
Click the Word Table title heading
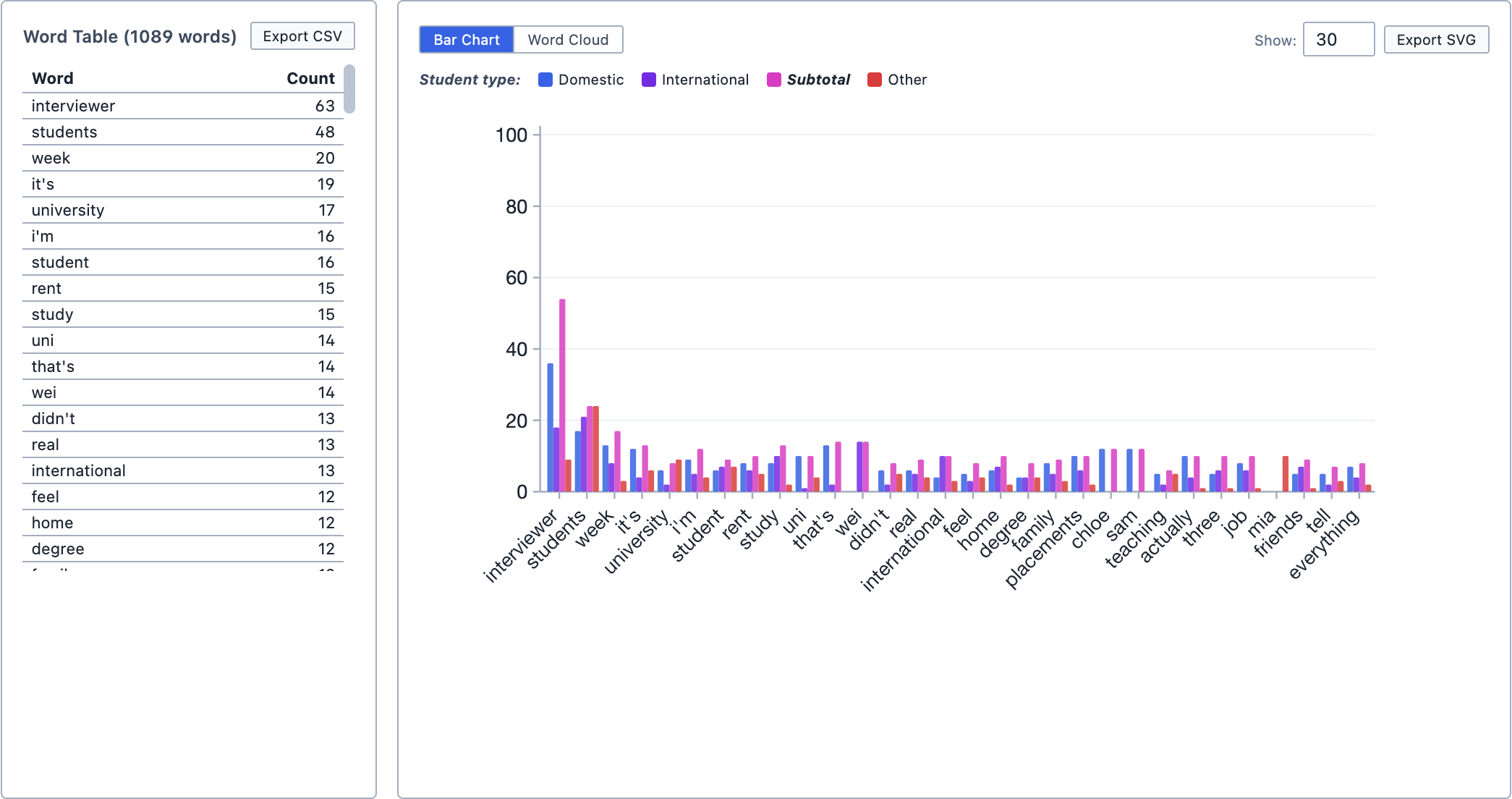tap(130, 36)
